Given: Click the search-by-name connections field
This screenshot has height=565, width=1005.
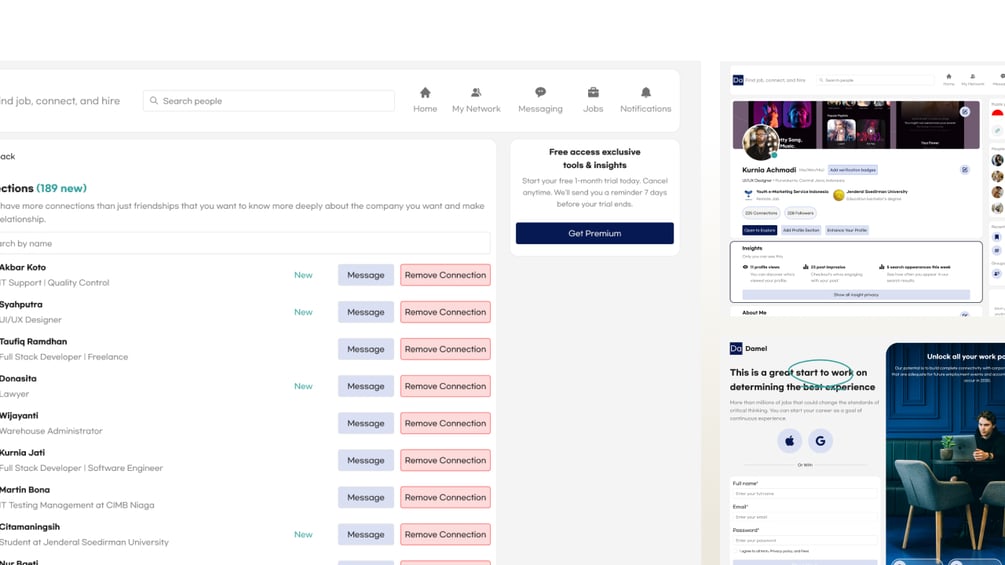Looking at the screenshot, I should [244, 243].
